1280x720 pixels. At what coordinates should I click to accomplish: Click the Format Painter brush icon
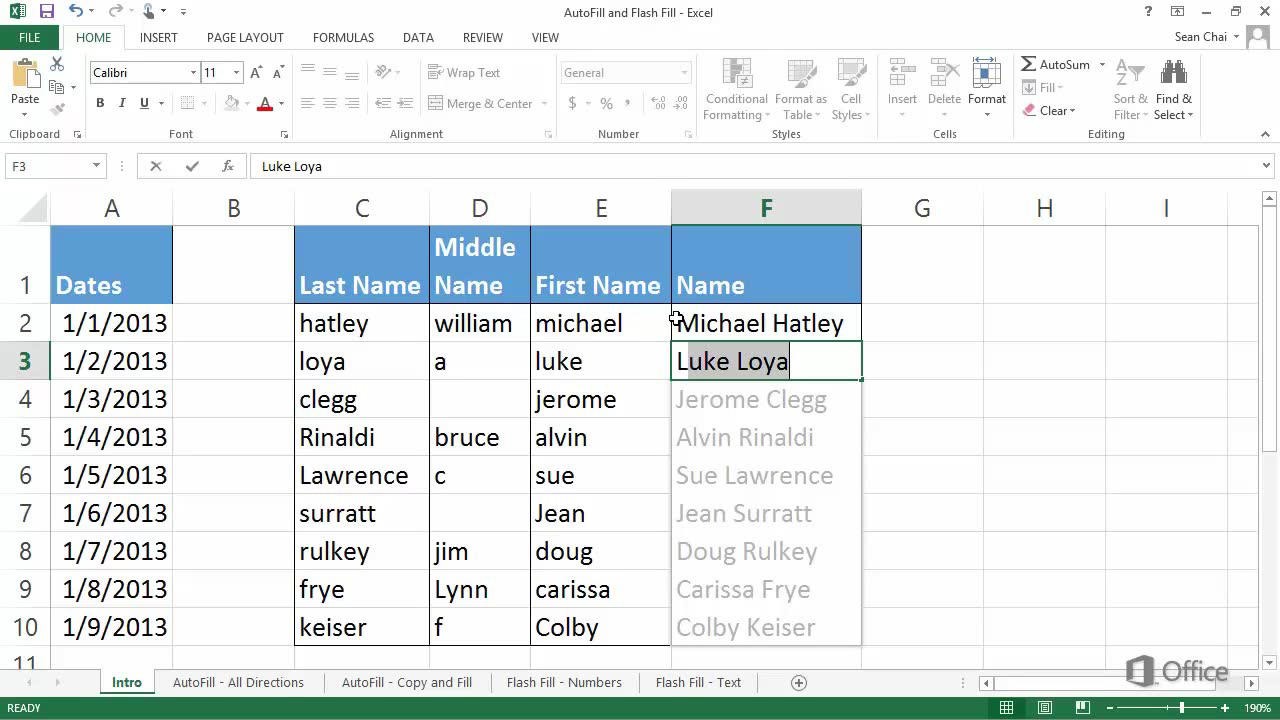(57, 108)
